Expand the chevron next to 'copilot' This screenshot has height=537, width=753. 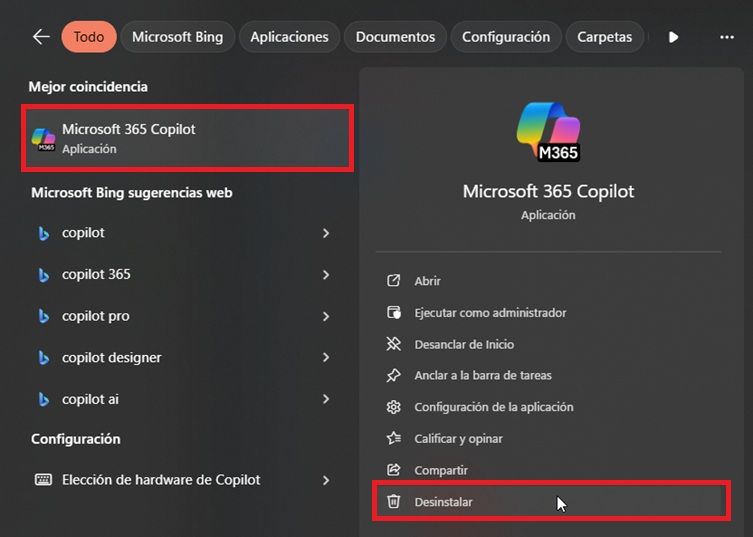pyautogui.click(x=326, y=233)
